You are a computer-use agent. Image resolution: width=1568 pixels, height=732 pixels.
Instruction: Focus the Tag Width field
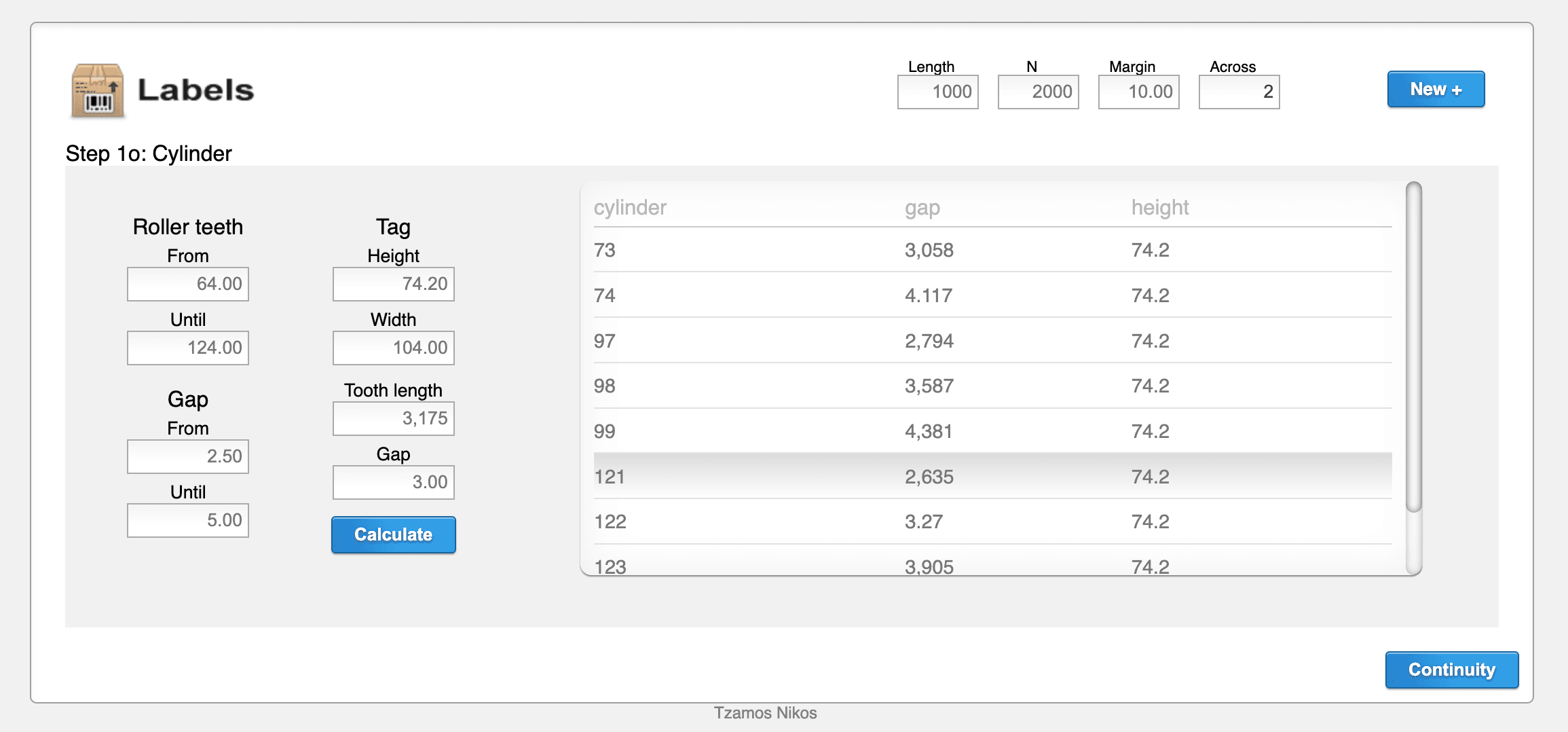(x=393, y=348)
